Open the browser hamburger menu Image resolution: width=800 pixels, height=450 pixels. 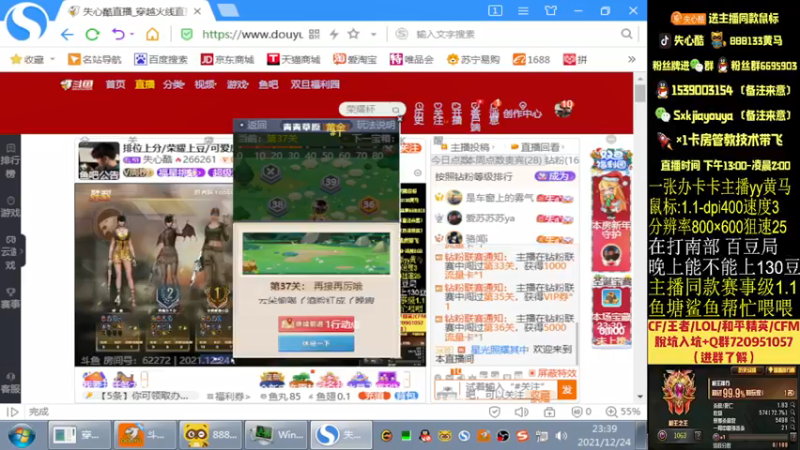coord(523,11)
